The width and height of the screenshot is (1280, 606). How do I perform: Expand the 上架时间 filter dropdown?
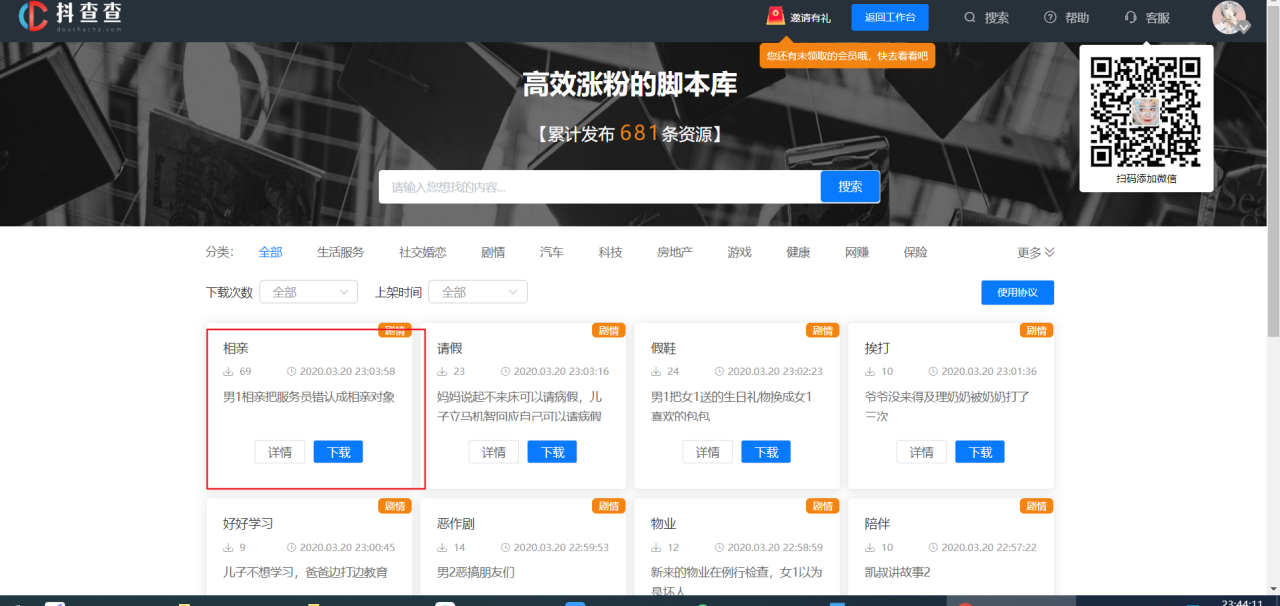tap(477, 291)
